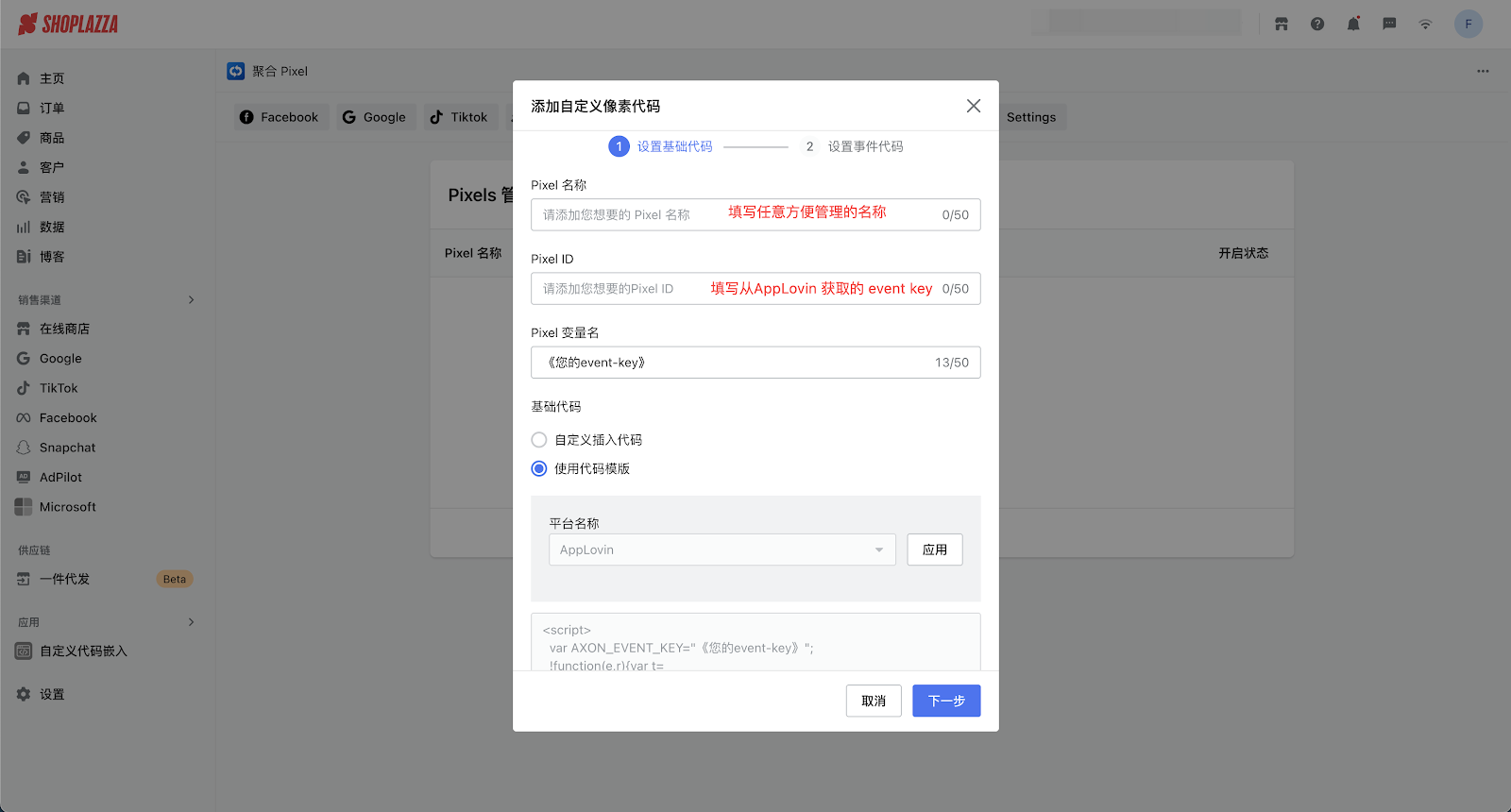The height and width of the screenshot is (812, 1511).
Task: Switch to the Settings tab
Action: (1031, 117)
